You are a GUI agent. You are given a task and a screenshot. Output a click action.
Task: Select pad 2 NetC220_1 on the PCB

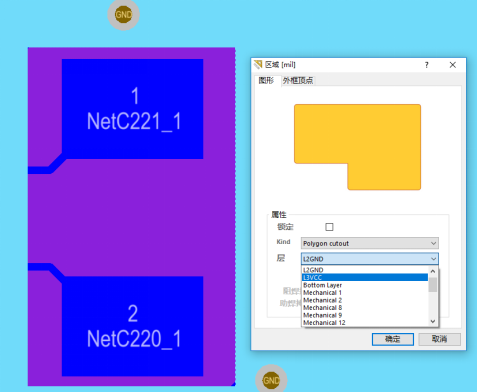(x=133, y=326)
